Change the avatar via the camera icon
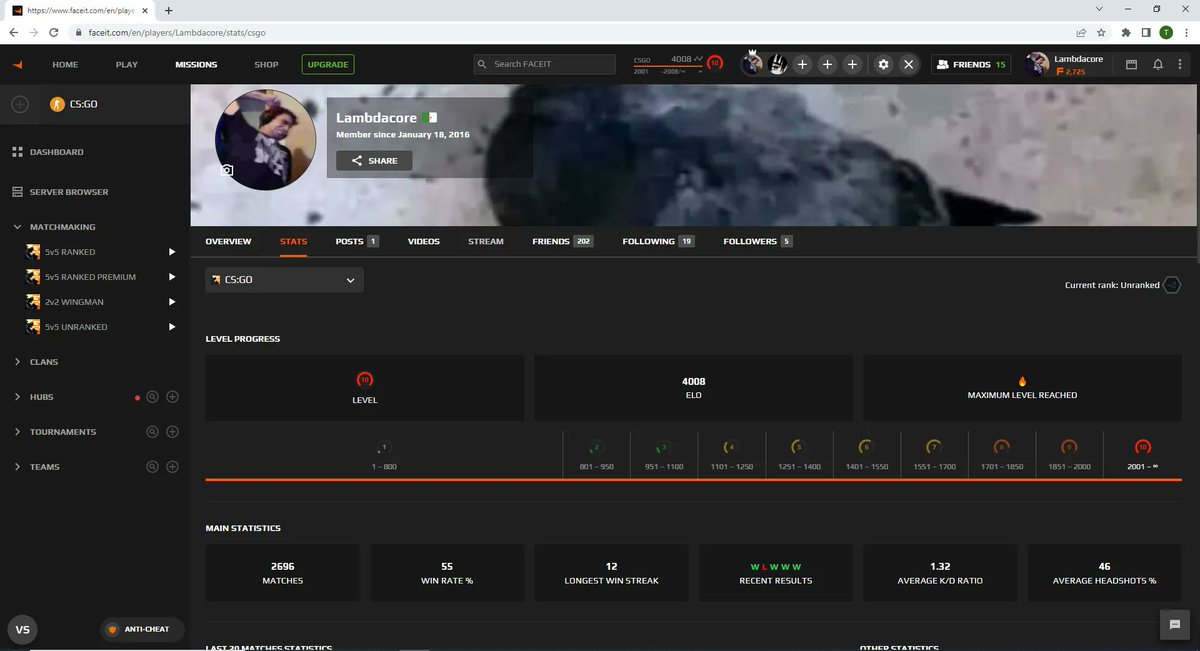 coord(227,171)
